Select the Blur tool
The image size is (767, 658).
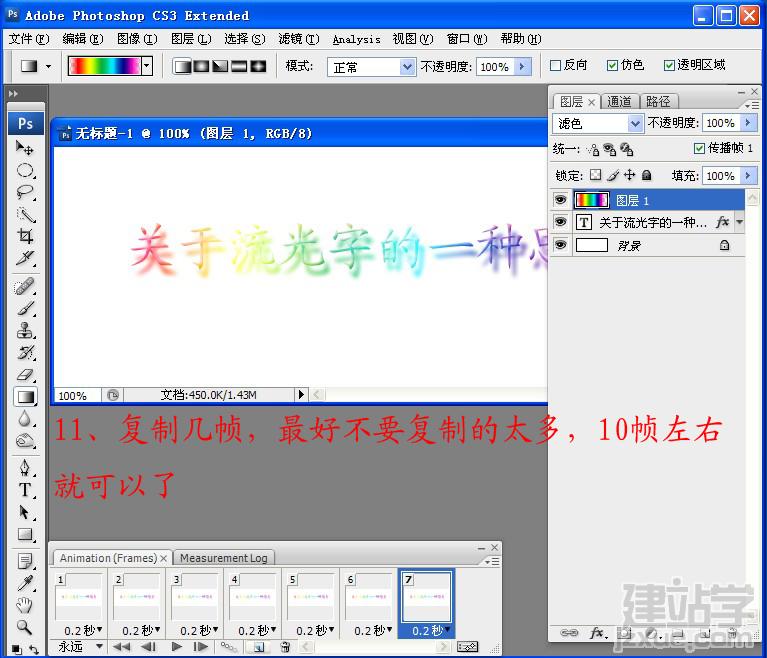point(24,419)
